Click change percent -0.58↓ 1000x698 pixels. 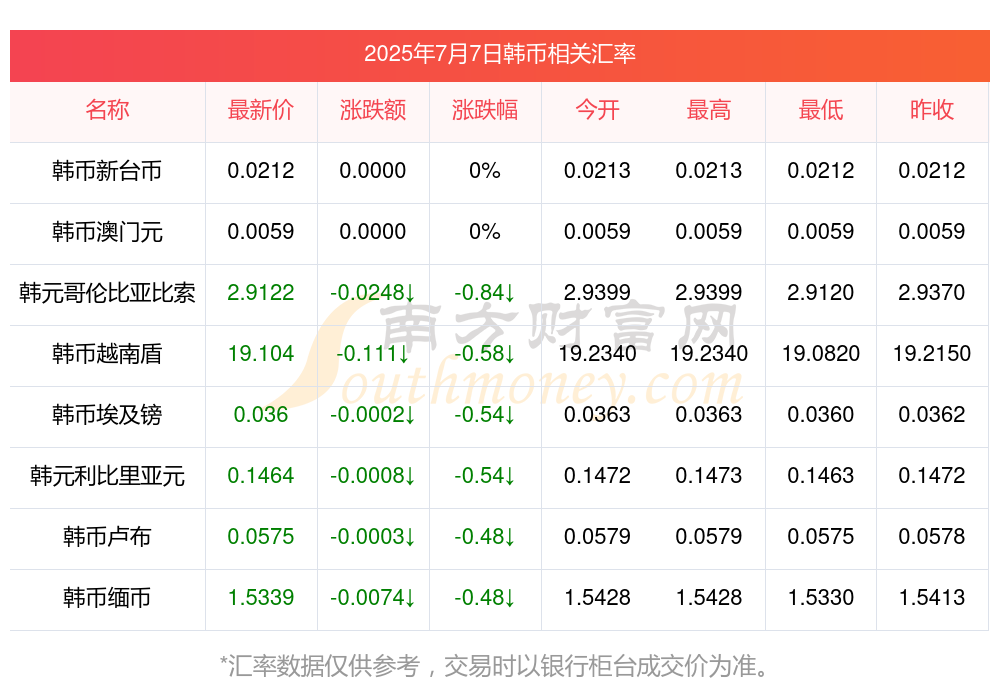485,353
